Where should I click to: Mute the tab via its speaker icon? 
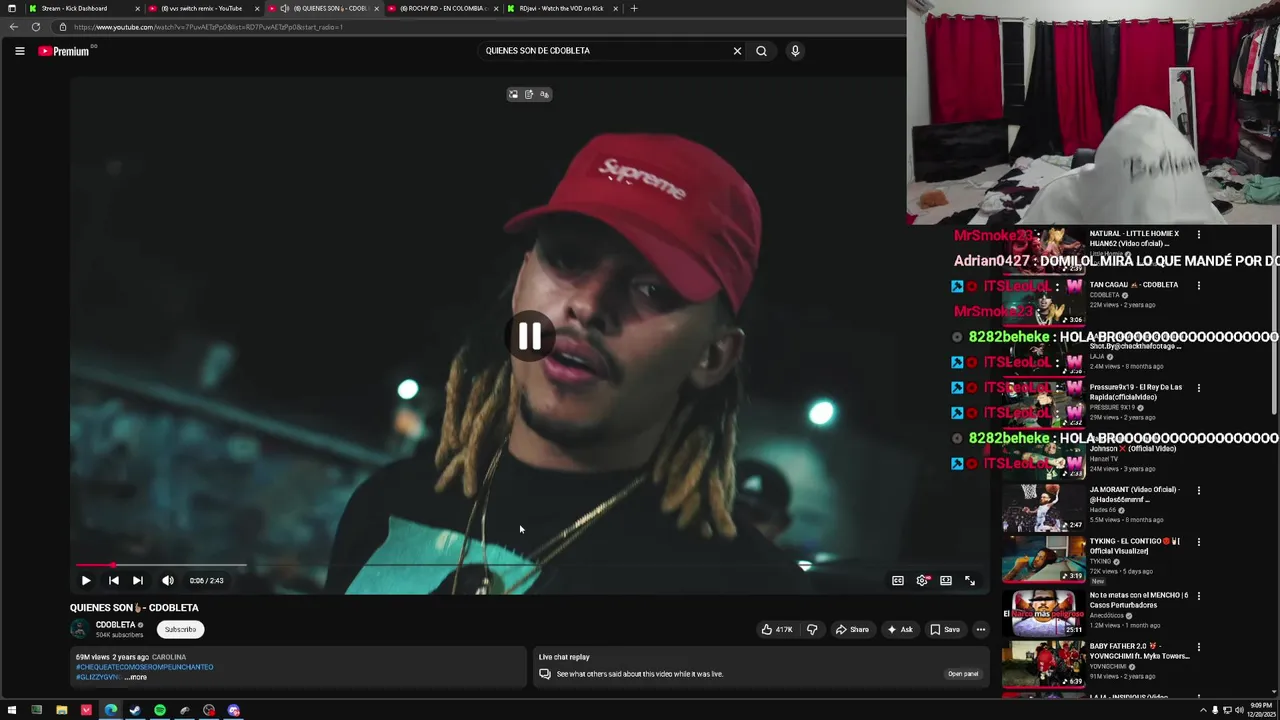pos(285,8)
